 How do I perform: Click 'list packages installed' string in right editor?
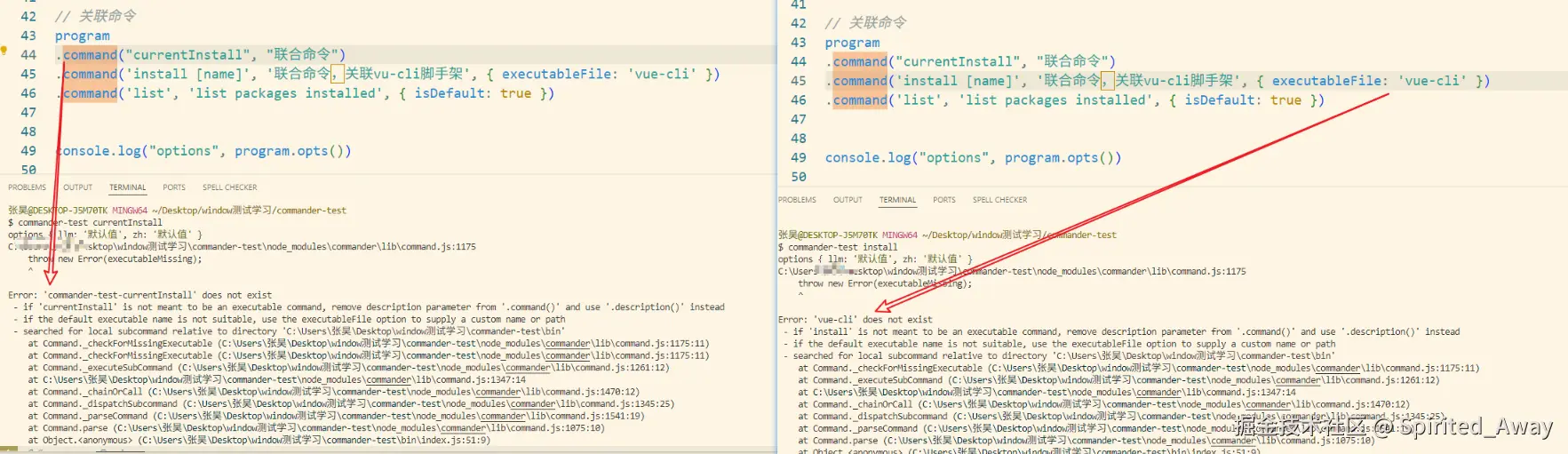click(x=1059, y=100)
